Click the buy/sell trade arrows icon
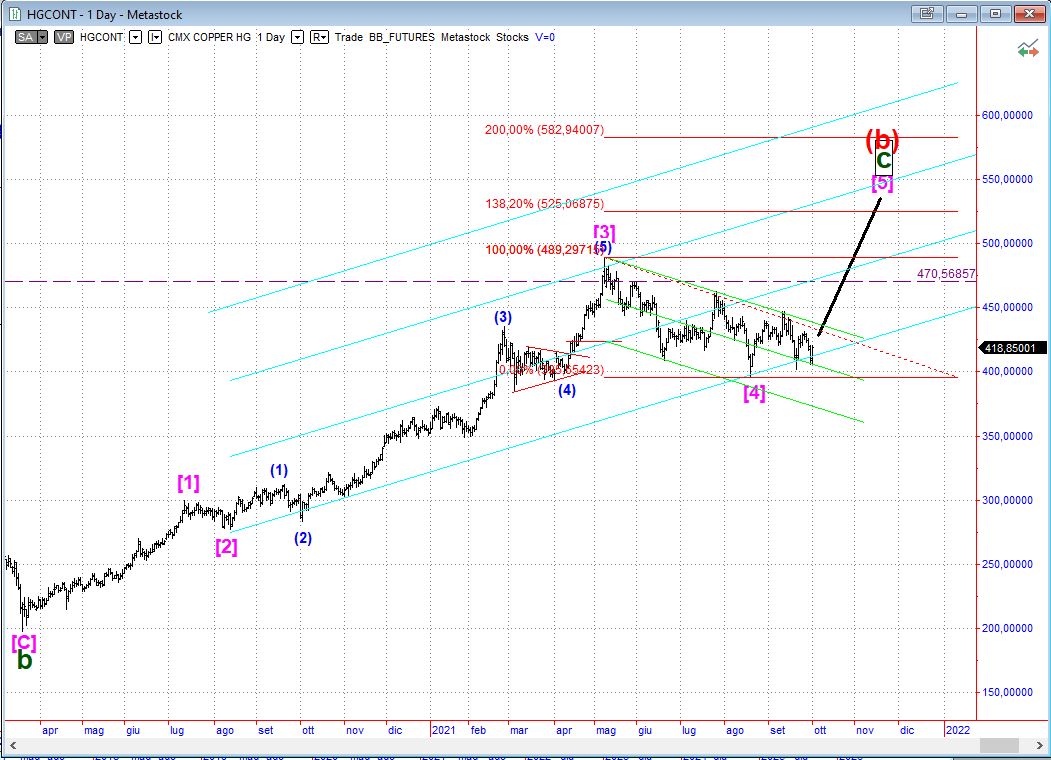Image resolution: width=1051 pixels, height=760 pixels. click(x=1028, y=49)
